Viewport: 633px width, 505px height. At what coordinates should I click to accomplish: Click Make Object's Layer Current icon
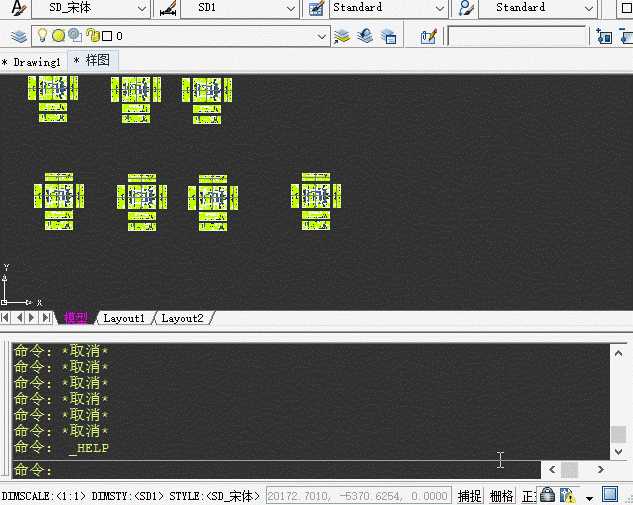coord(342,37)
